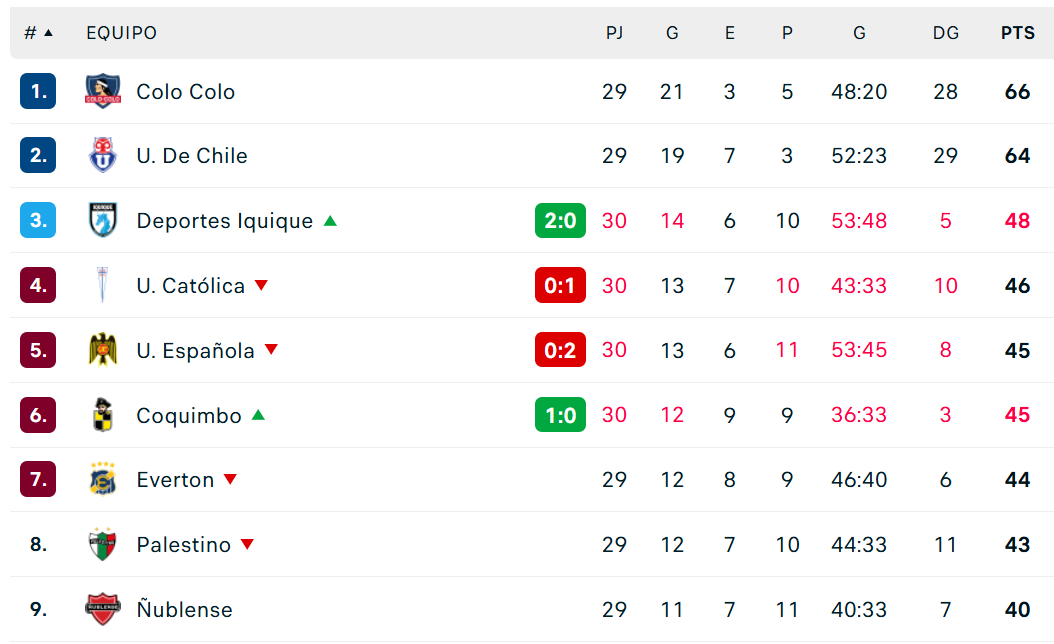This screenshot has width=1054, height=644.
Task: Open Deportes Iquique 2:0 live score badge
Action: (x=560, y=220)
